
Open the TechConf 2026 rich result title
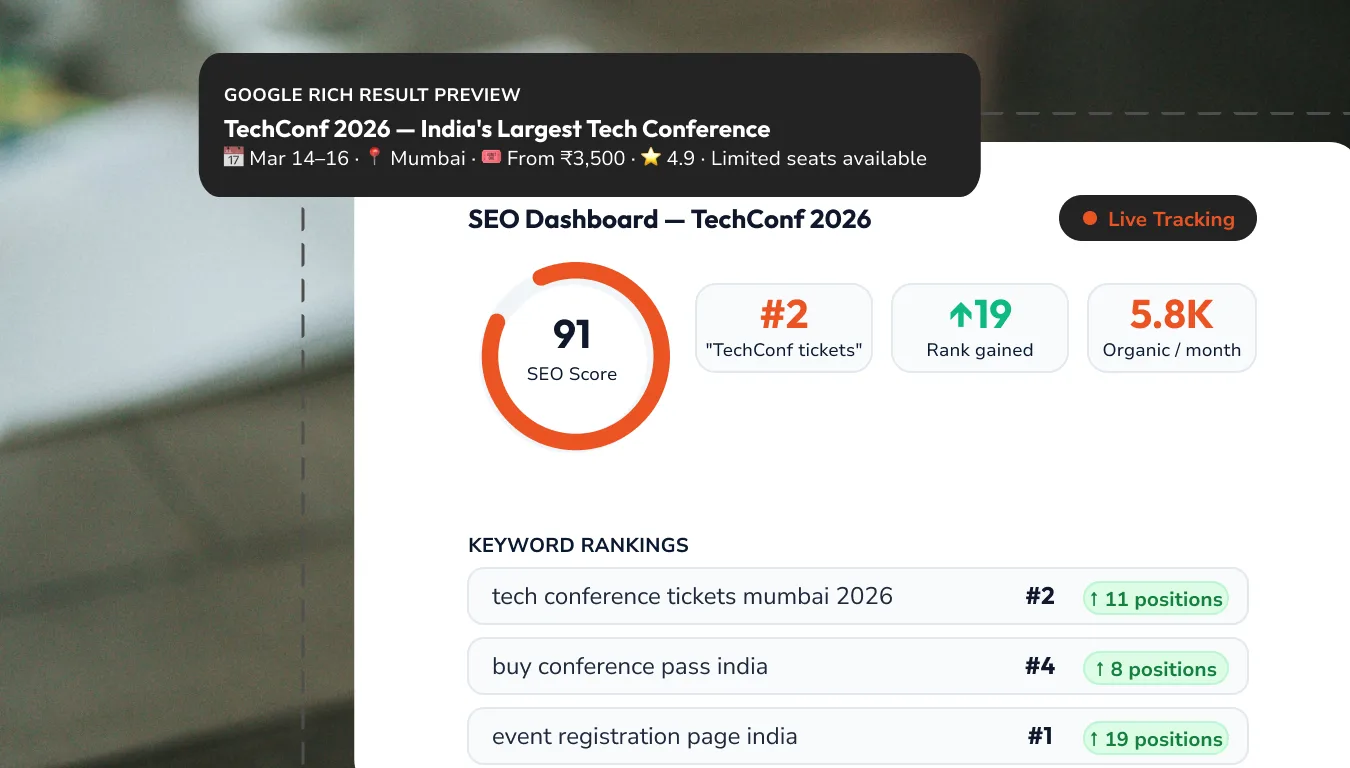point(497,129)
